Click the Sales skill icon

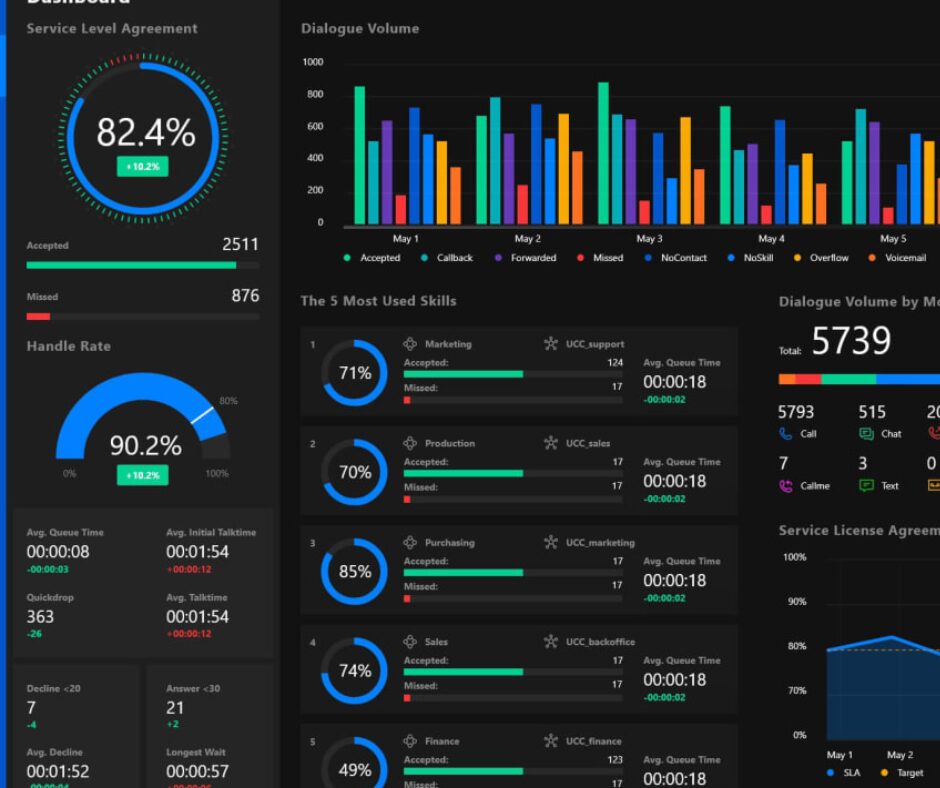pyautogui.click(x=410, y=642)
